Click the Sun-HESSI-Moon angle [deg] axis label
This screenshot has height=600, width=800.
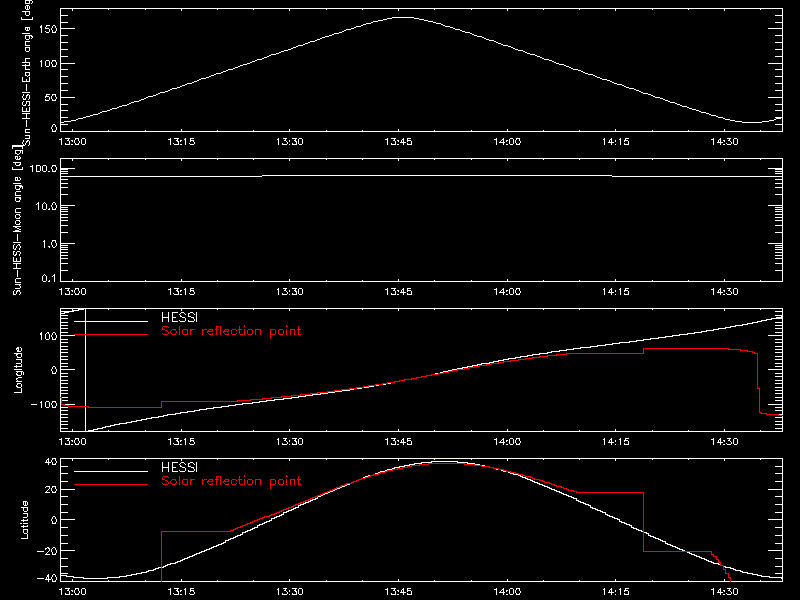point(17,220)
